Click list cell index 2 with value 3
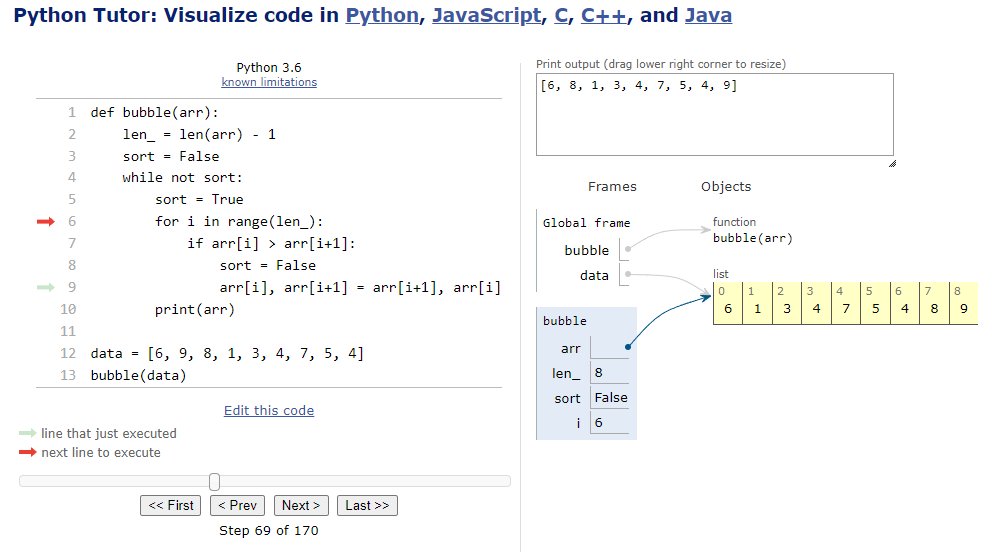 coord(786,303)
